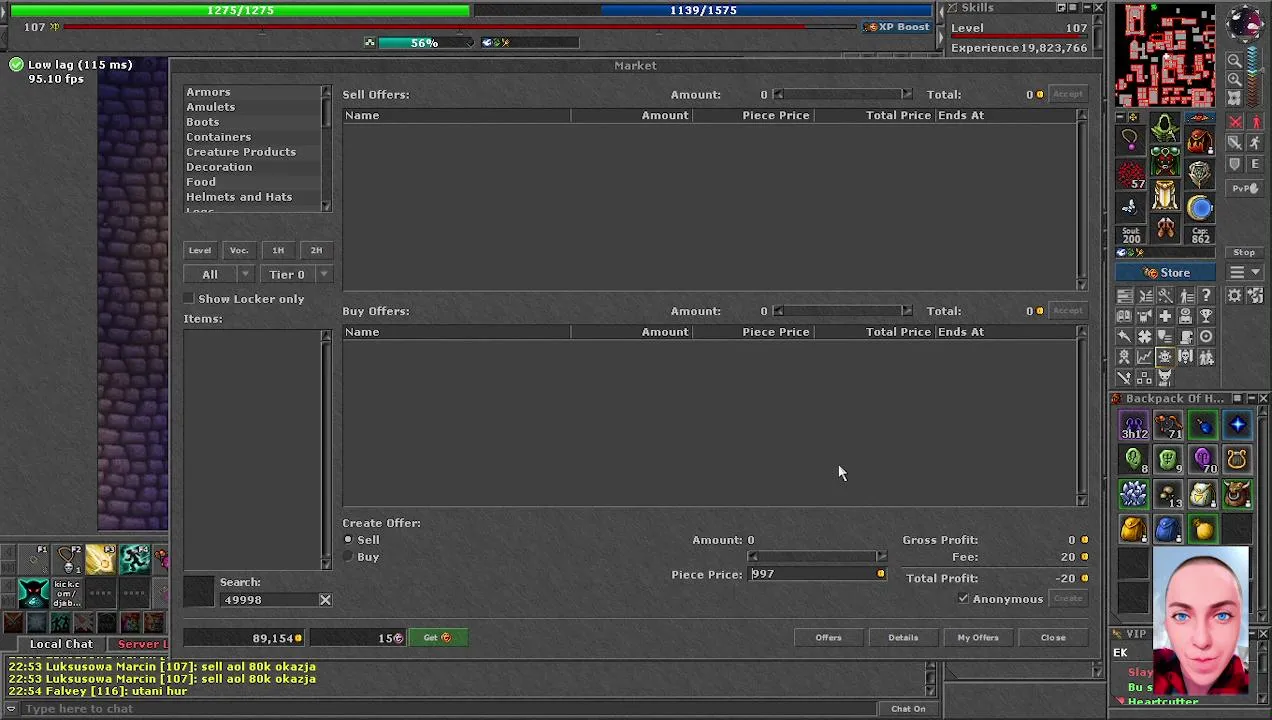The width and height of the screenshot is (1272, 720).
Task: Toggle the E expert mode button
Action: (1256, 164)
